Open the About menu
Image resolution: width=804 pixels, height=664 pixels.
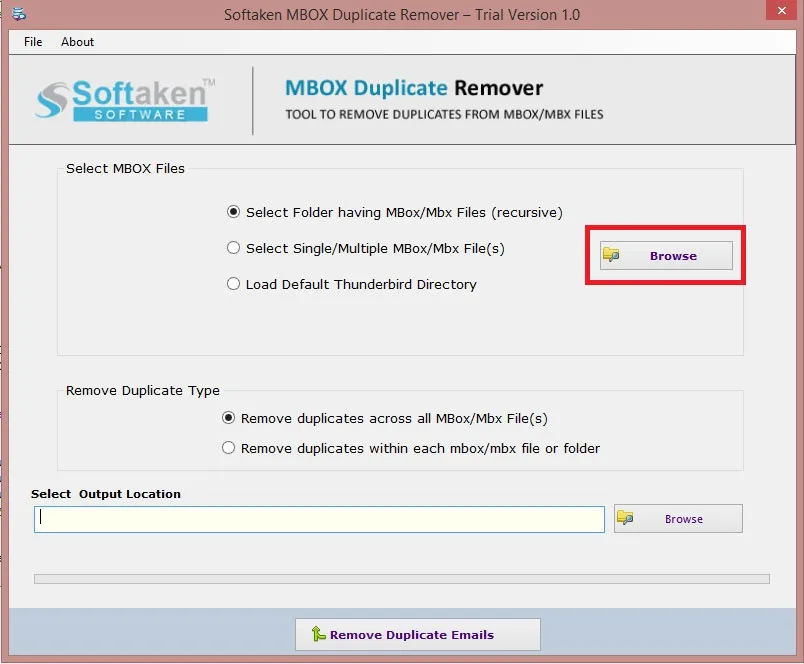[x=77, y=42]
